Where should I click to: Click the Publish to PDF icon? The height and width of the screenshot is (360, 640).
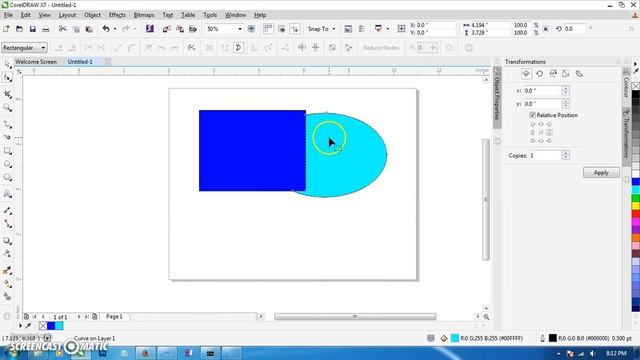(x=193, y=29)
